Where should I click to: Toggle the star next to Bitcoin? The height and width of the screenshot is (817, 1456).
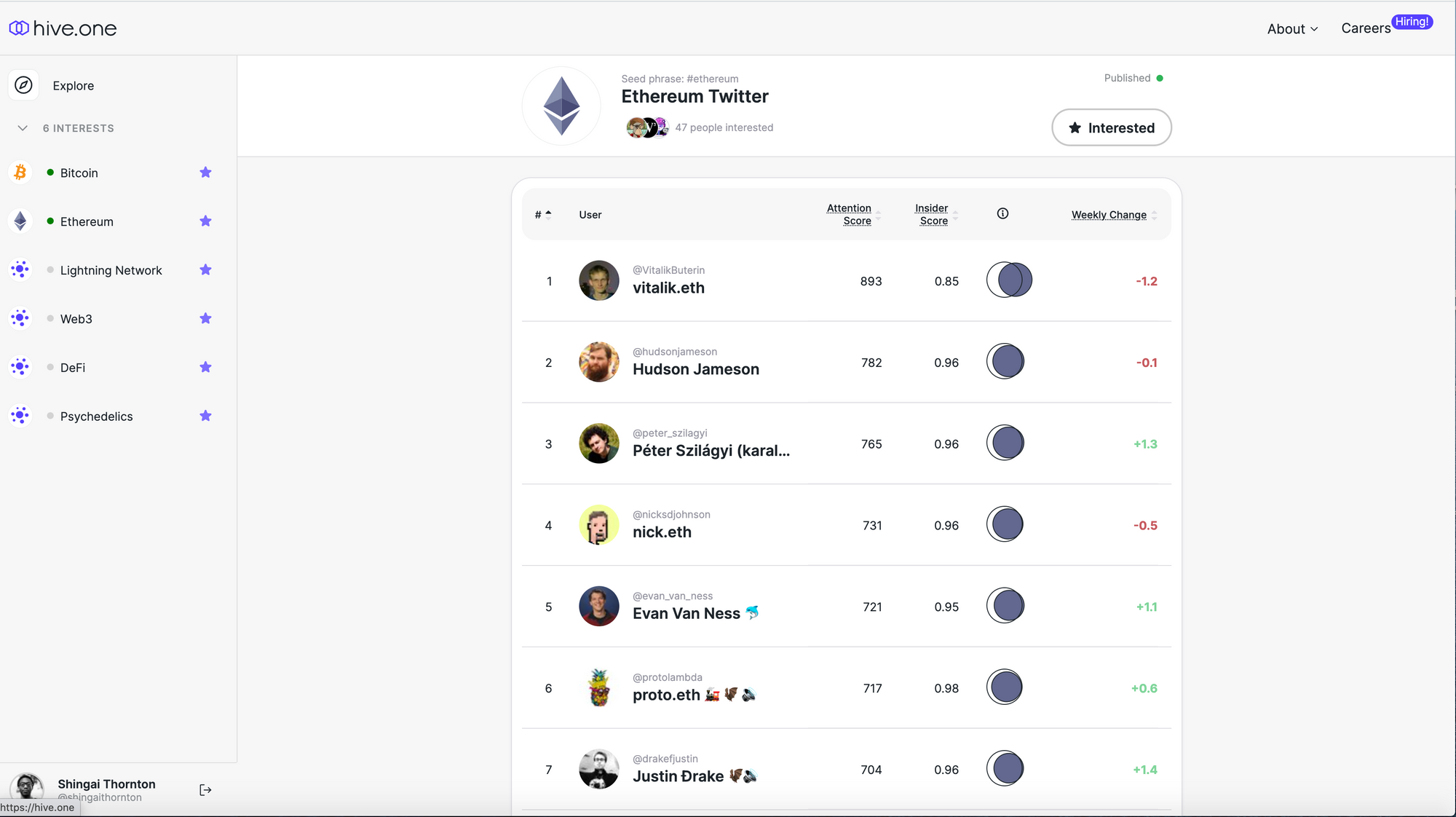coord(205,173)
